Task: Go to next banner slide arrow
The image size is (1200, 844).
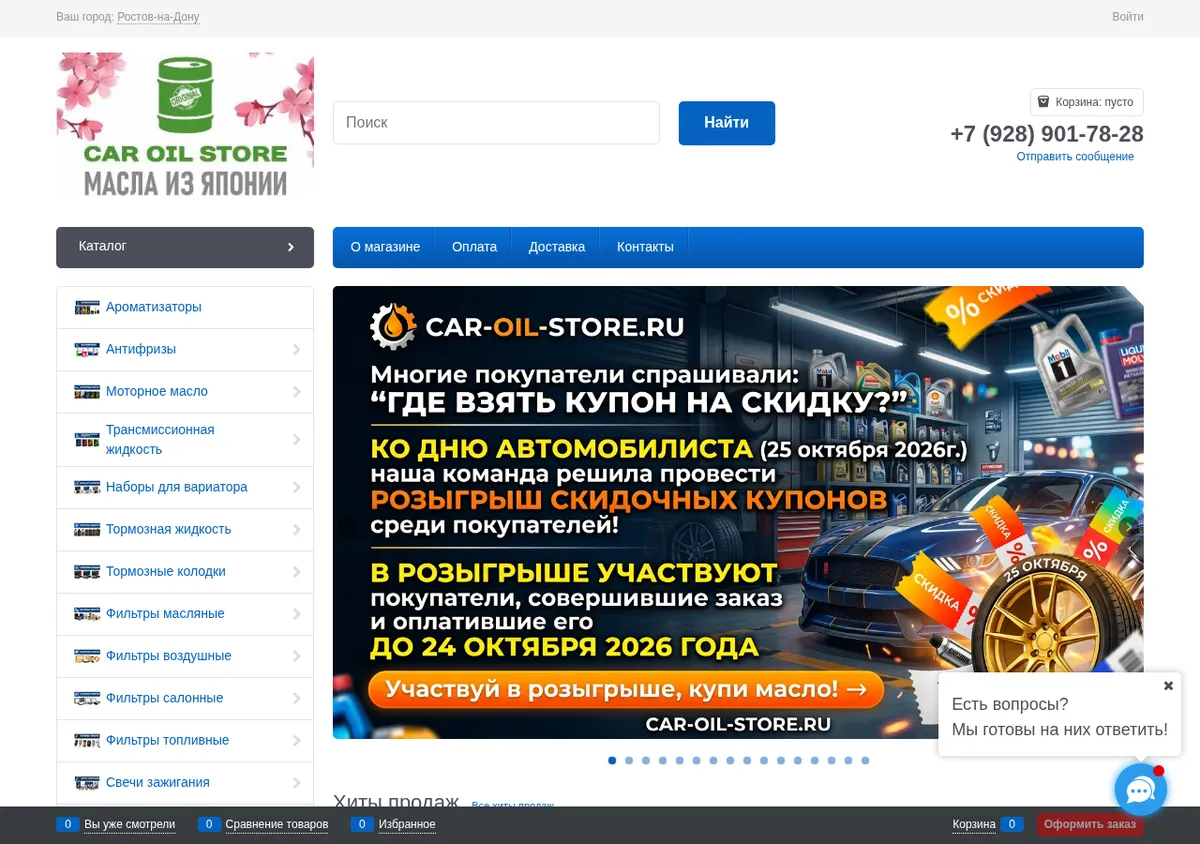Action: [1128, 527]
